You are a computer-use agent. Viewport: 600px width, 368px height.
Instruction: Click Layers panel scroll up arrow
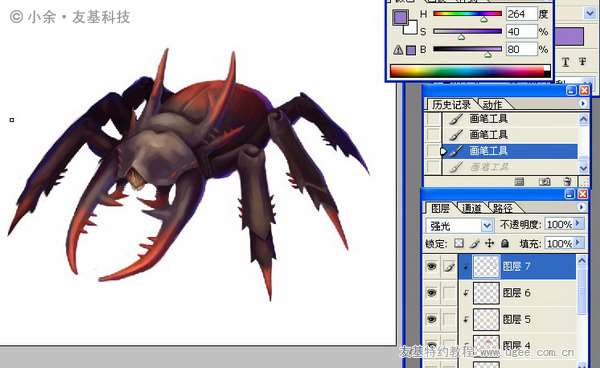tap(582, 261)
